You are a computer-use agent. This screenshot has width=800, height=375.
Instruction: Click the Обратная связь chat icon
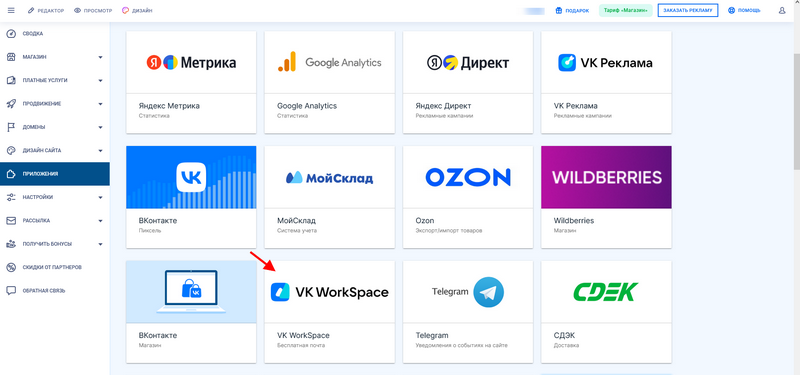point(11,291)
